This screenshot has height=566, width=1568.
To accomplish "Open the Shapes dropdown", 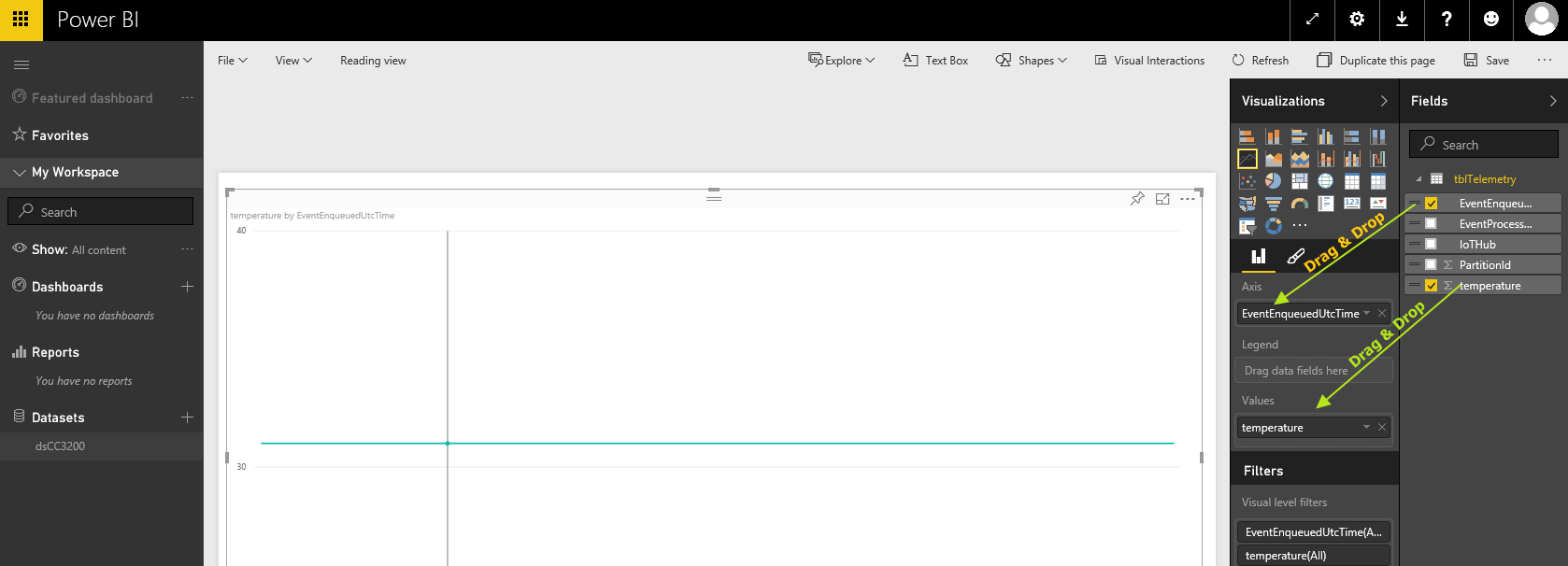I will pyautogui.click(x=1032, y=61).
